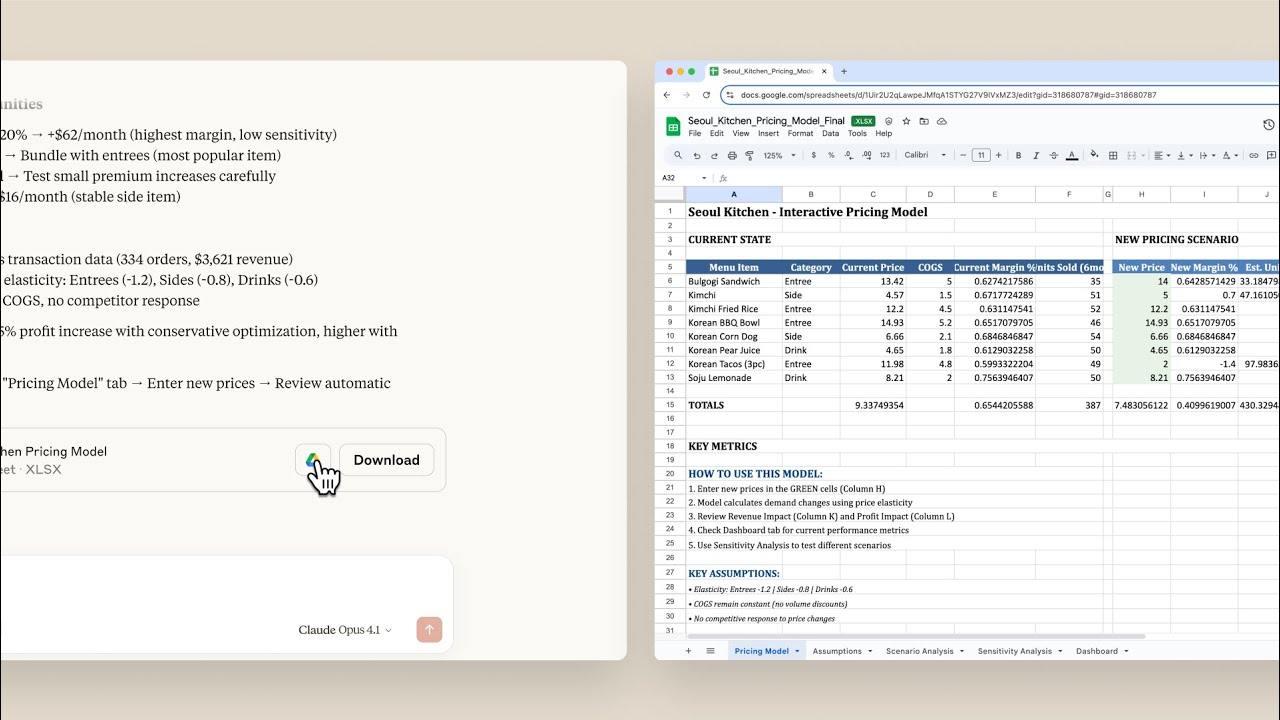This screenshot has height=720, width=1280.
Task: Toggle italic formatting
Action: [1034, 155]
